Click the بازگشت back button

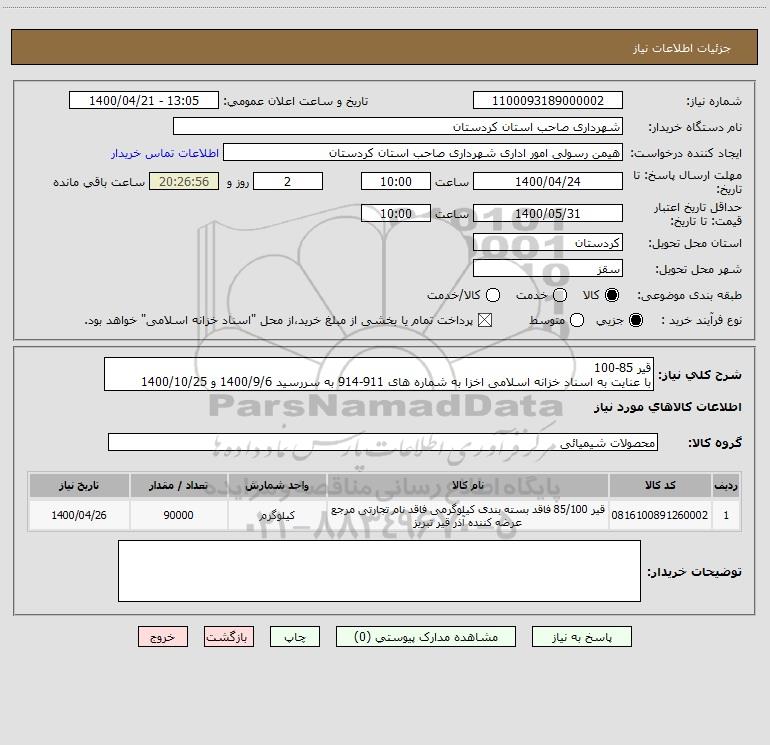pos(229,636)
